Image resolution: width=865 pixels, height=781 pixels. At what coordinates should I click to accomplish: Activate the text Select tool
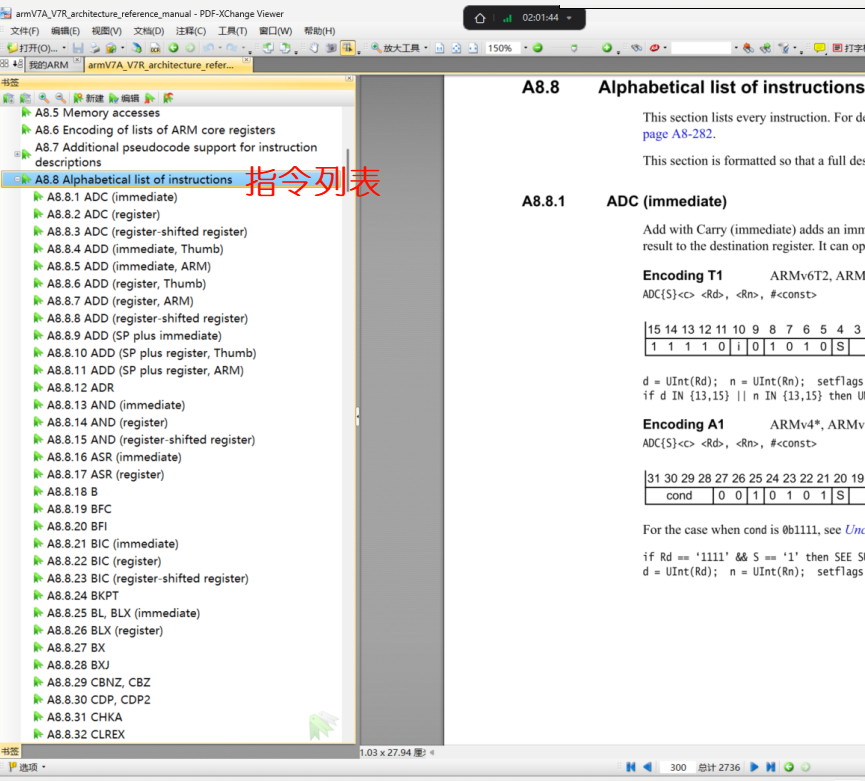tap(348, 48)
